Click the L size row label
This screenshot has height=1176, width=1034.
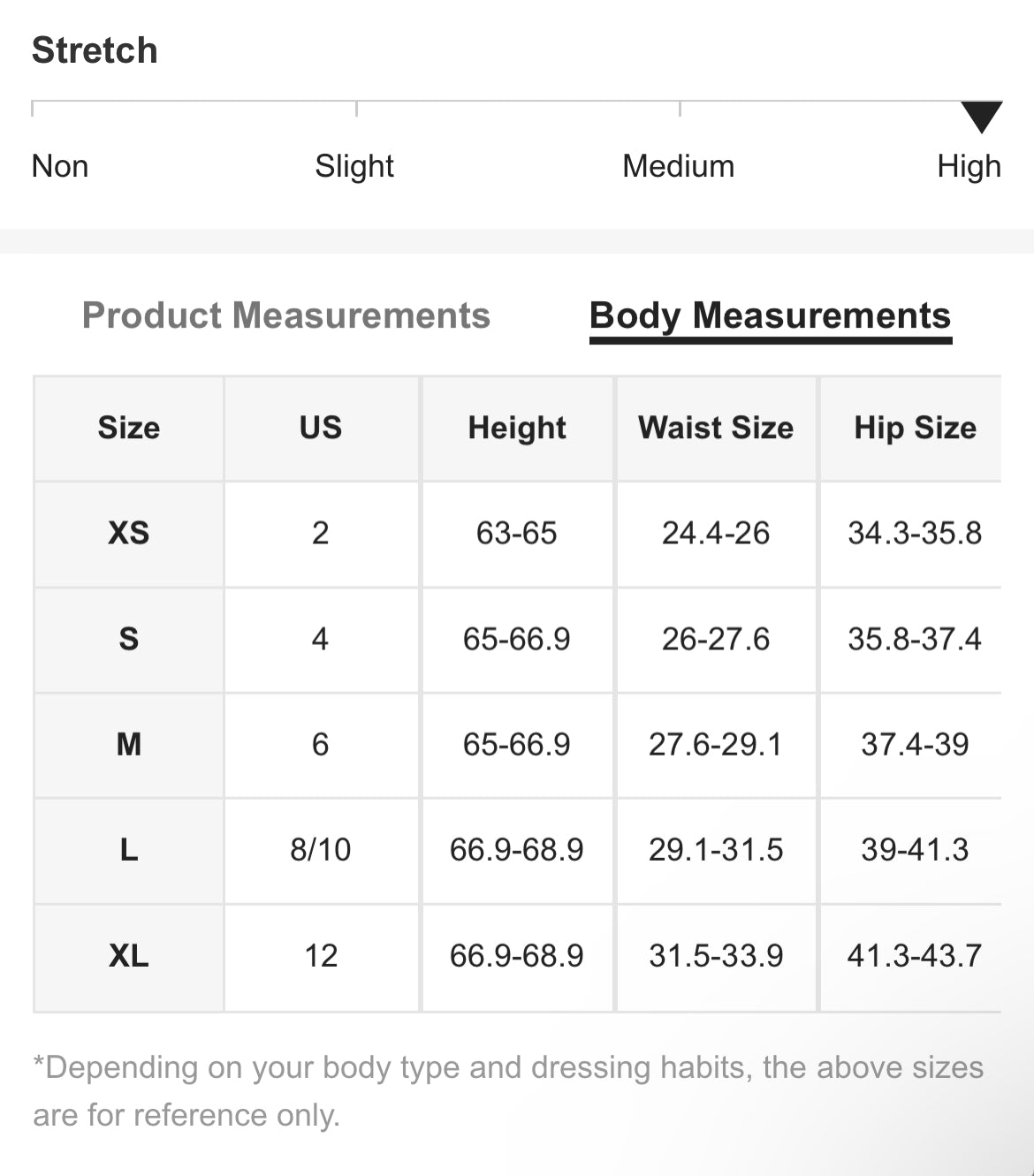click(x=129, y=850)
